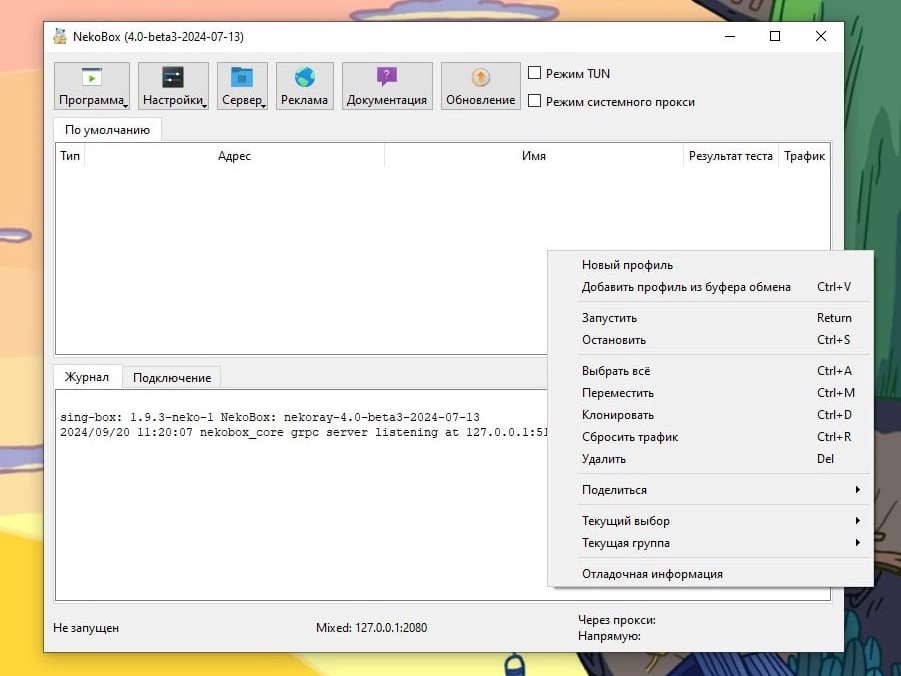Open the Настройки toolbar menu
Image resolution: width=901 pixels, height=676 pixels.
coord(173,86)
